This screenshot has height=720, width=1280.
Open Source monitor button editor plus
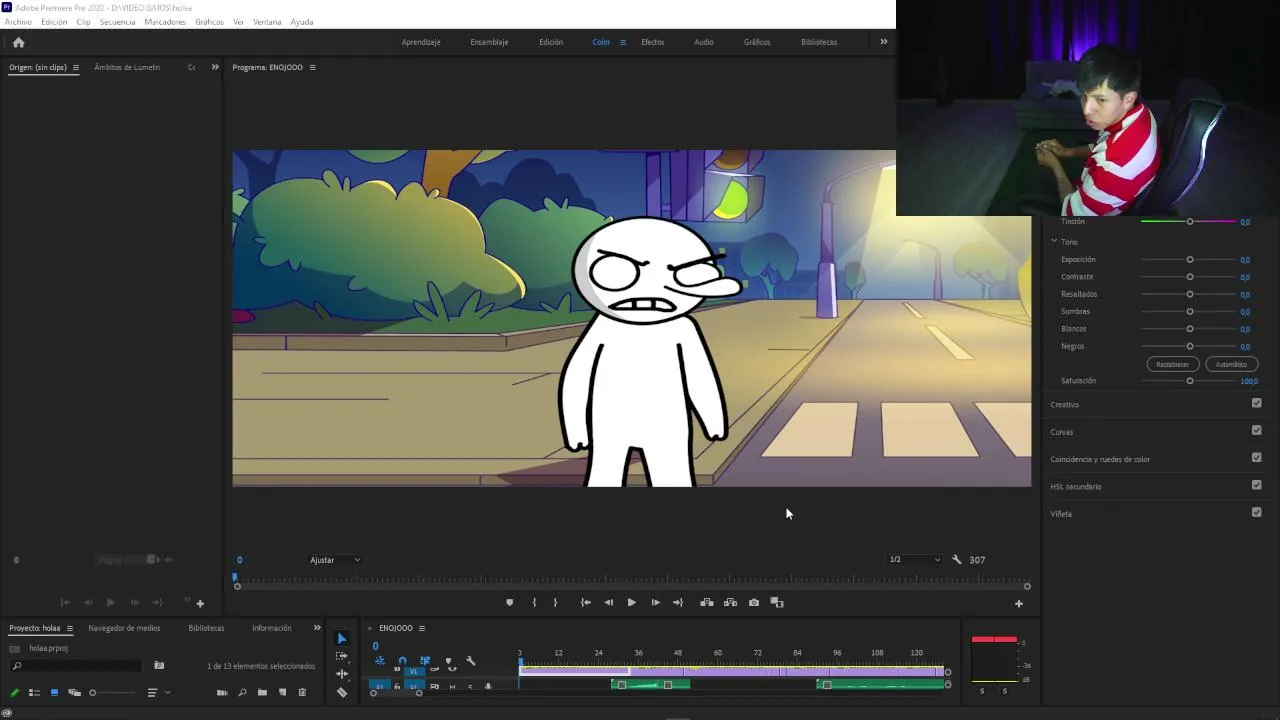click(x=200, y=603)
